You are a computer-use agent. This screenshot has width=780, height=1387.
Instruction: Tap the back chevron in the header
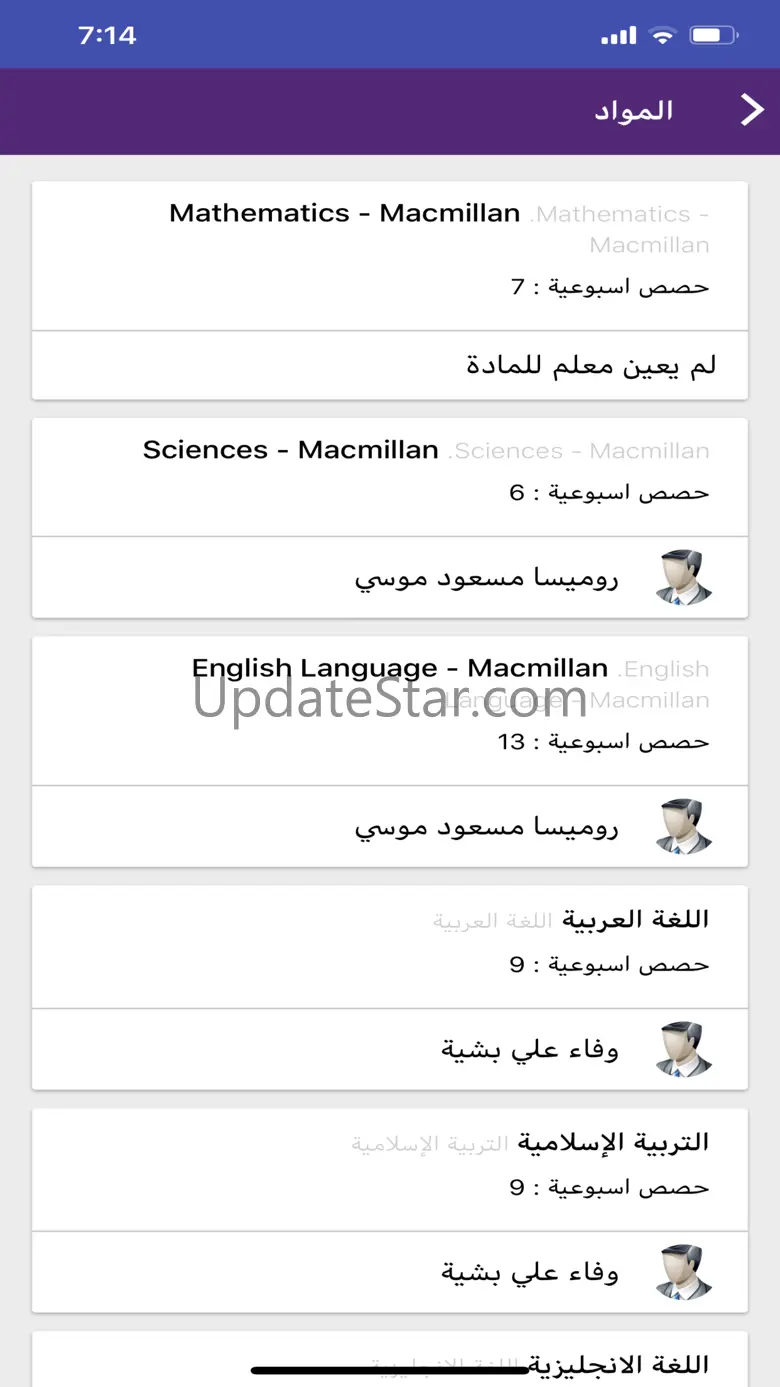coord(751,110)
